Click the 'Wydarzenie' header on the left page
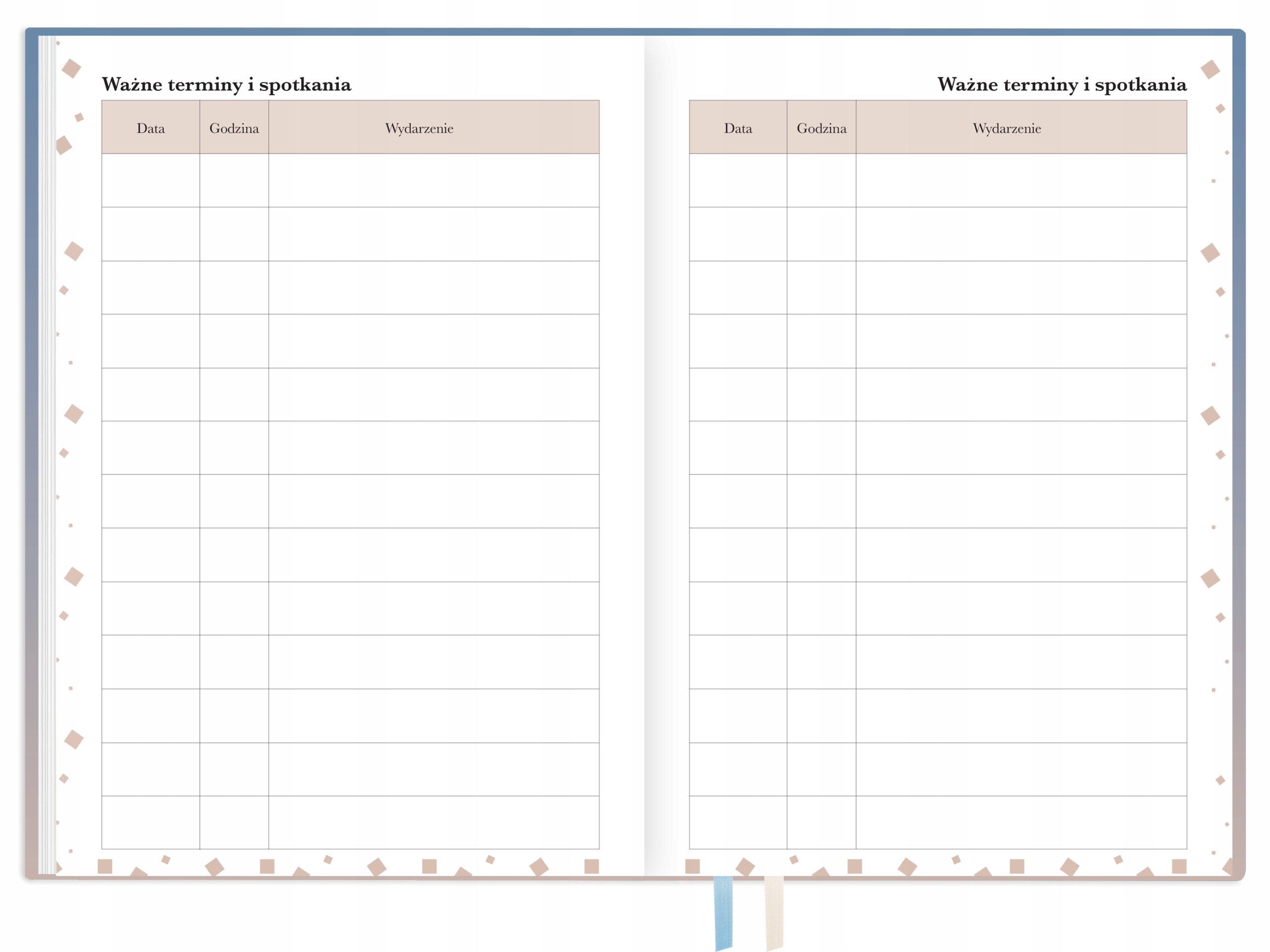The height and width of the screenshot is (952, 1270). (x=419, y=128)
